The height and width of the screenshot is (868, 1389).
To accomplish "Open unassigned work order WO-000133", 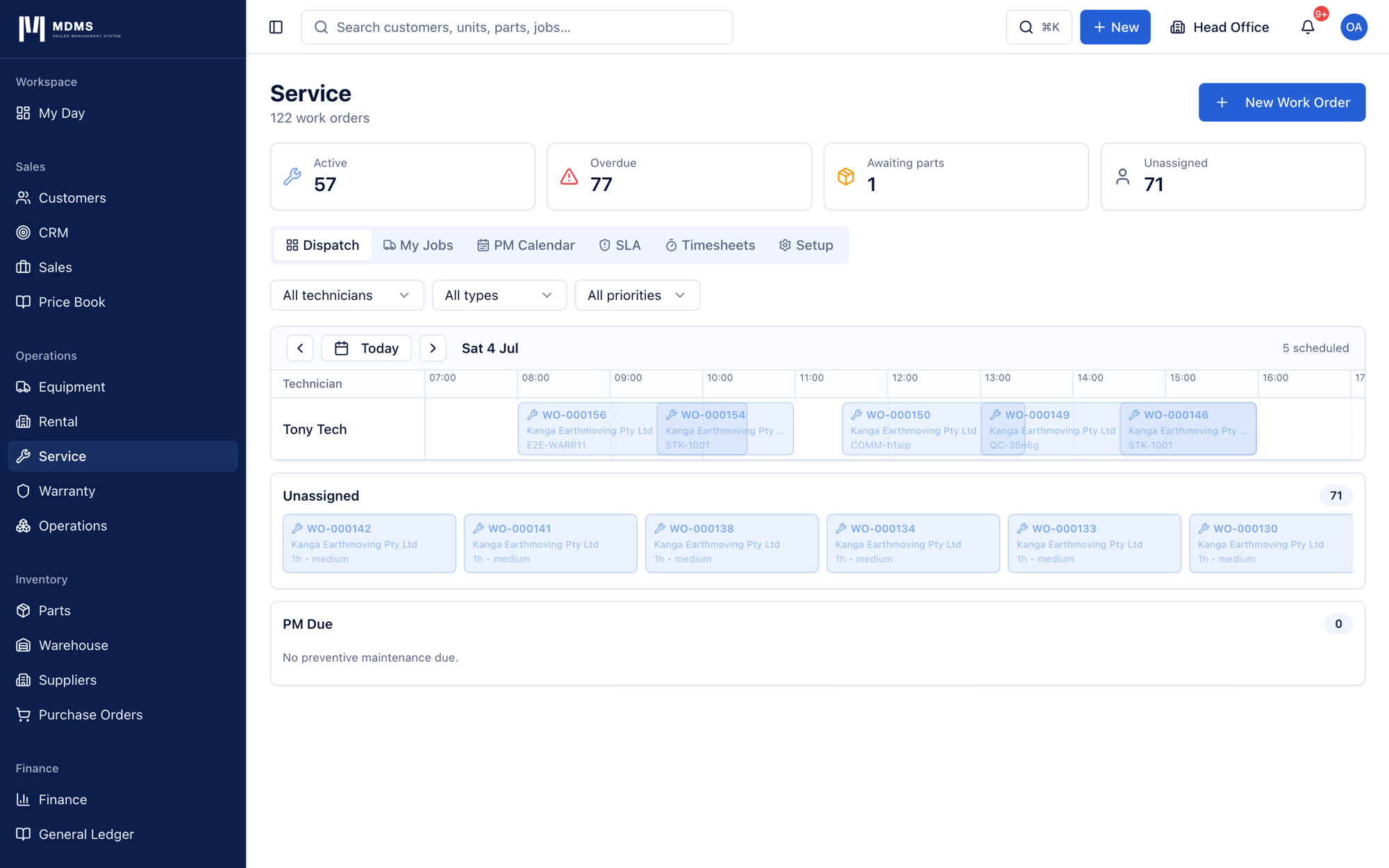I will point(1095,543).
